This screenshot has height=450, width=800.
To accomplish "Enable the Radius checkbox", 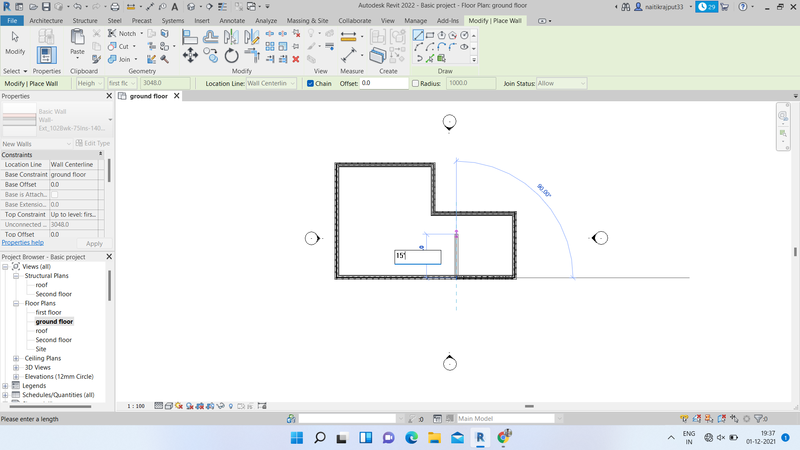I will [416, 83].
